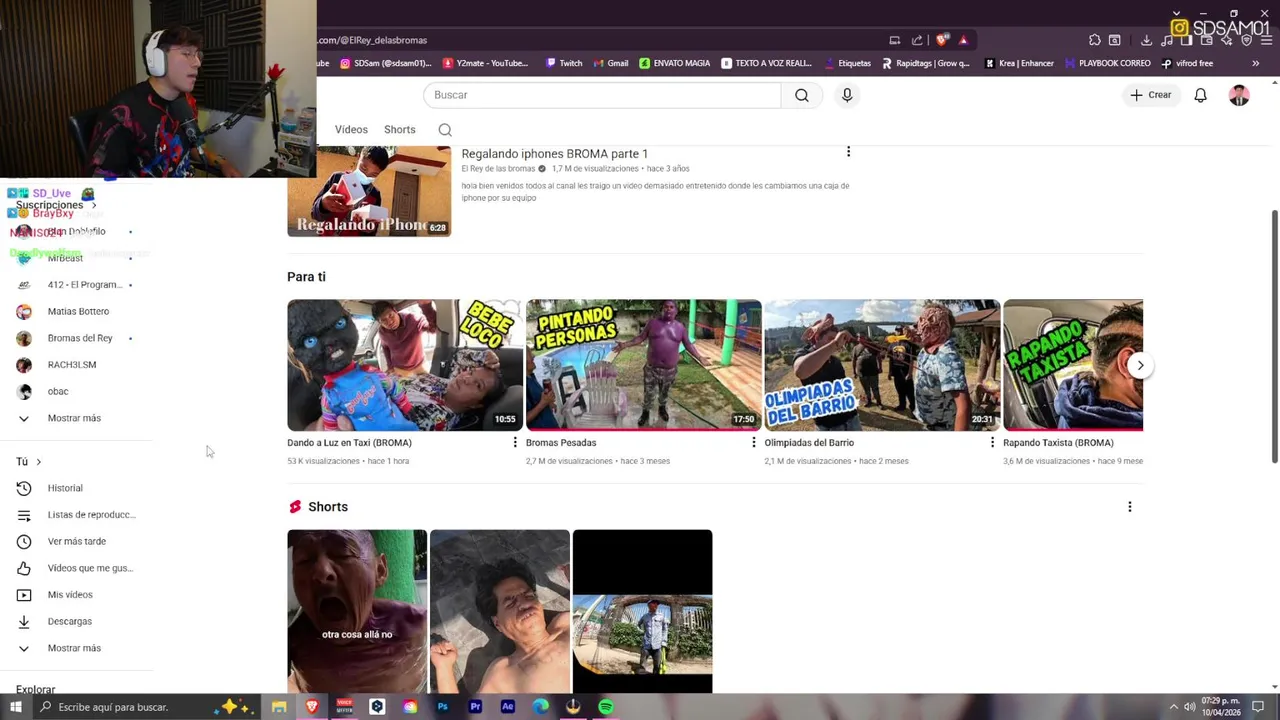
Task: Share this page from address bar
Action: (x=917, y=40)
